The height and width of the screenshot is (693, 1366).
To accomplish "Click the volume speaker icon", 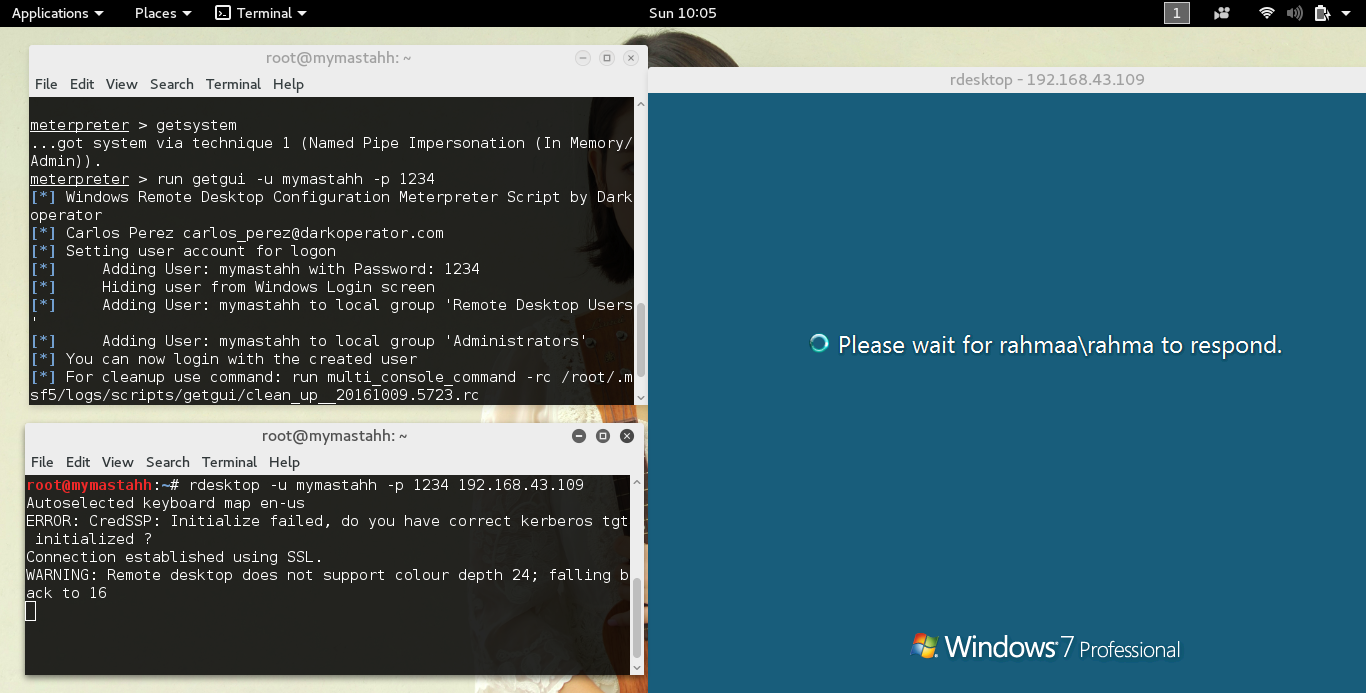I will pyautogui.click(x=1294, y=13).
